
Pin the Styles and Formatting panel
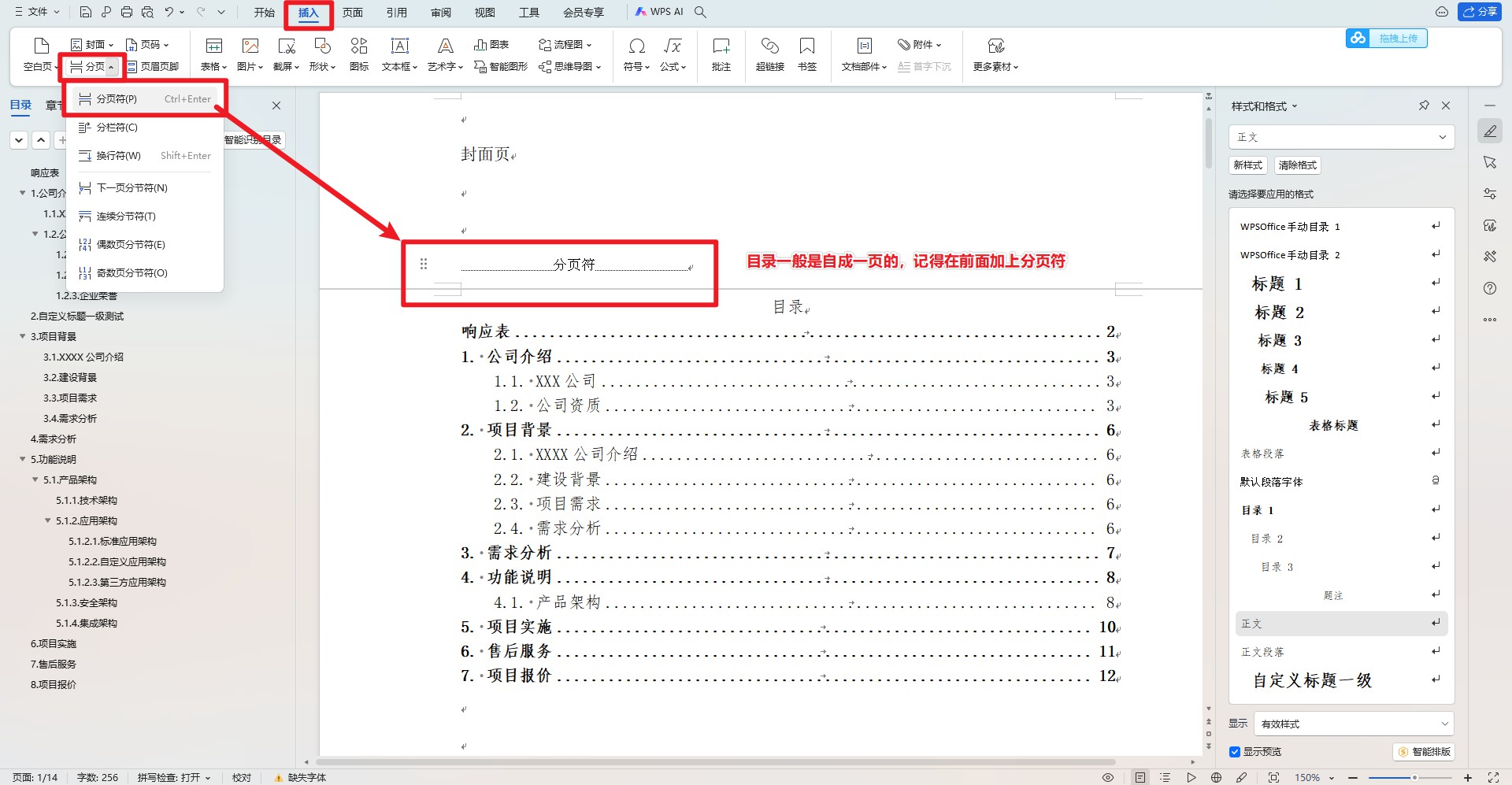[x=1424, y=106]
